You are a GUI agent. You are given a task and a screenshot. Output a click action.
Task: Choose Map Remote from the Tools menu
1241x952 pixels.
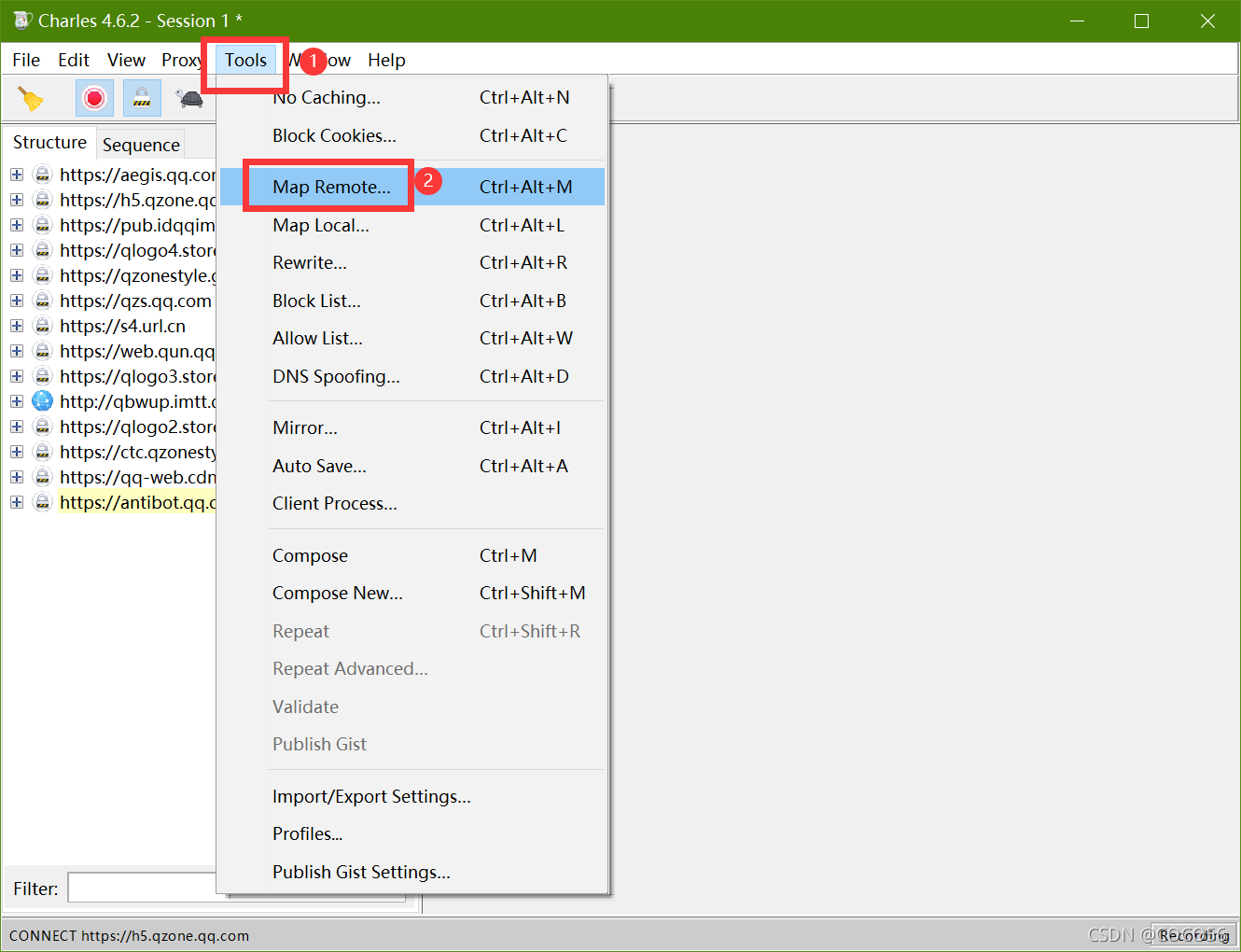pos(328,186)
